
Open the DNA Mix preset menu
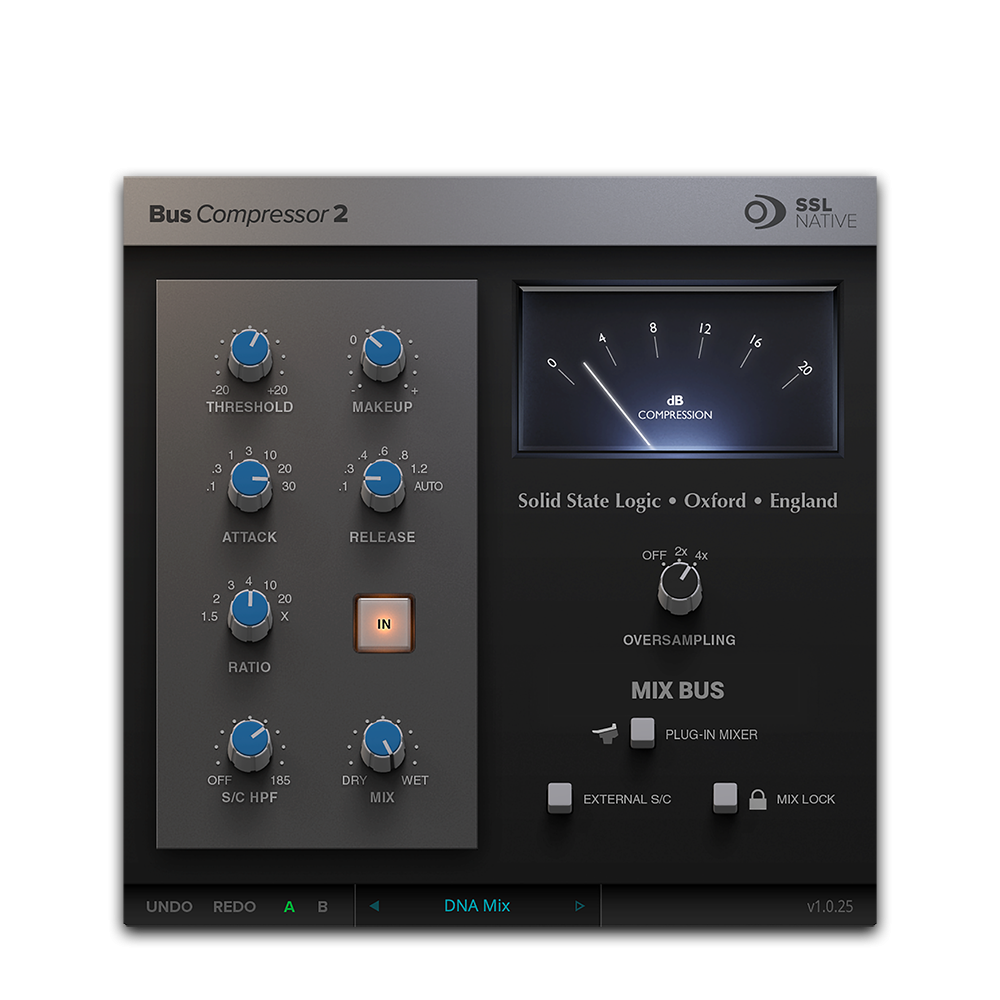coord(477,906)
